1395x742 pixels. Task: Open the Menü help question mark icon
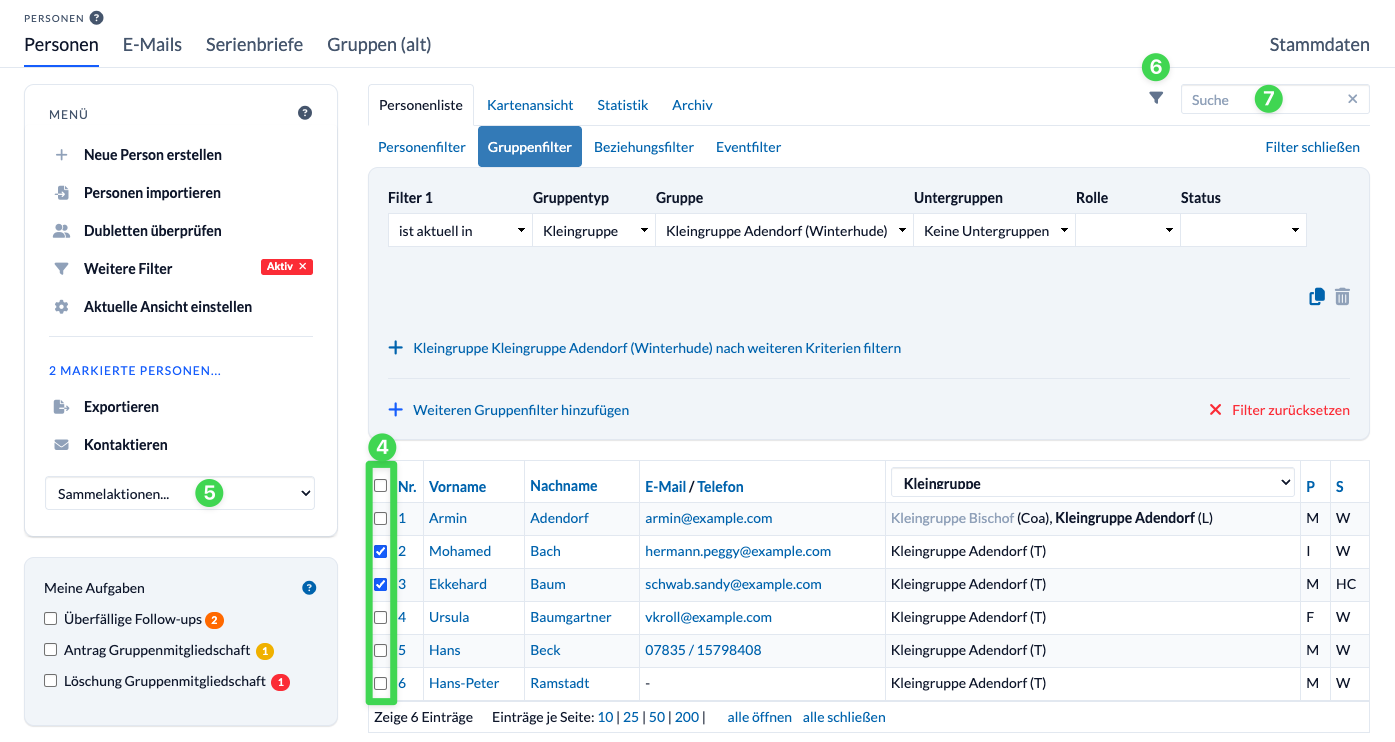tap(304, 113)
